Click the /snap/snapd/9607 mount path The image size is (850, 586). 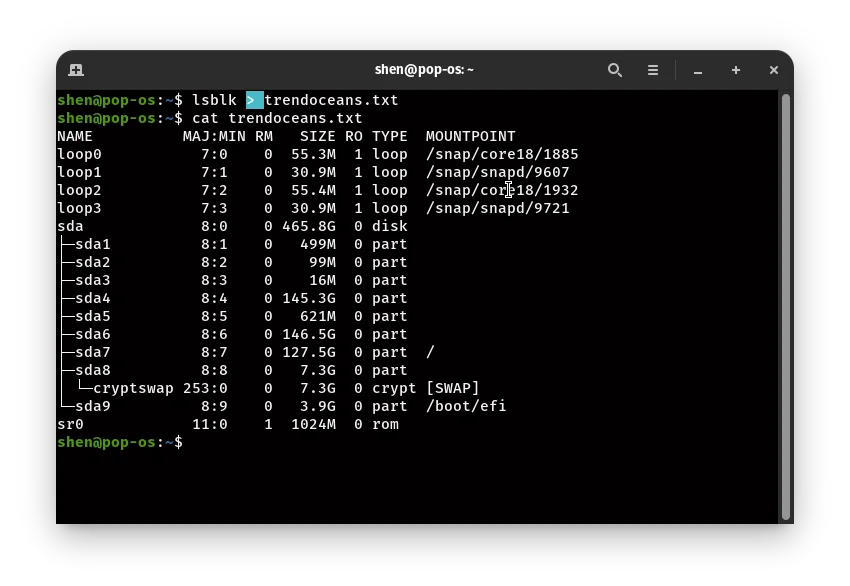click(x=497, y=172)
